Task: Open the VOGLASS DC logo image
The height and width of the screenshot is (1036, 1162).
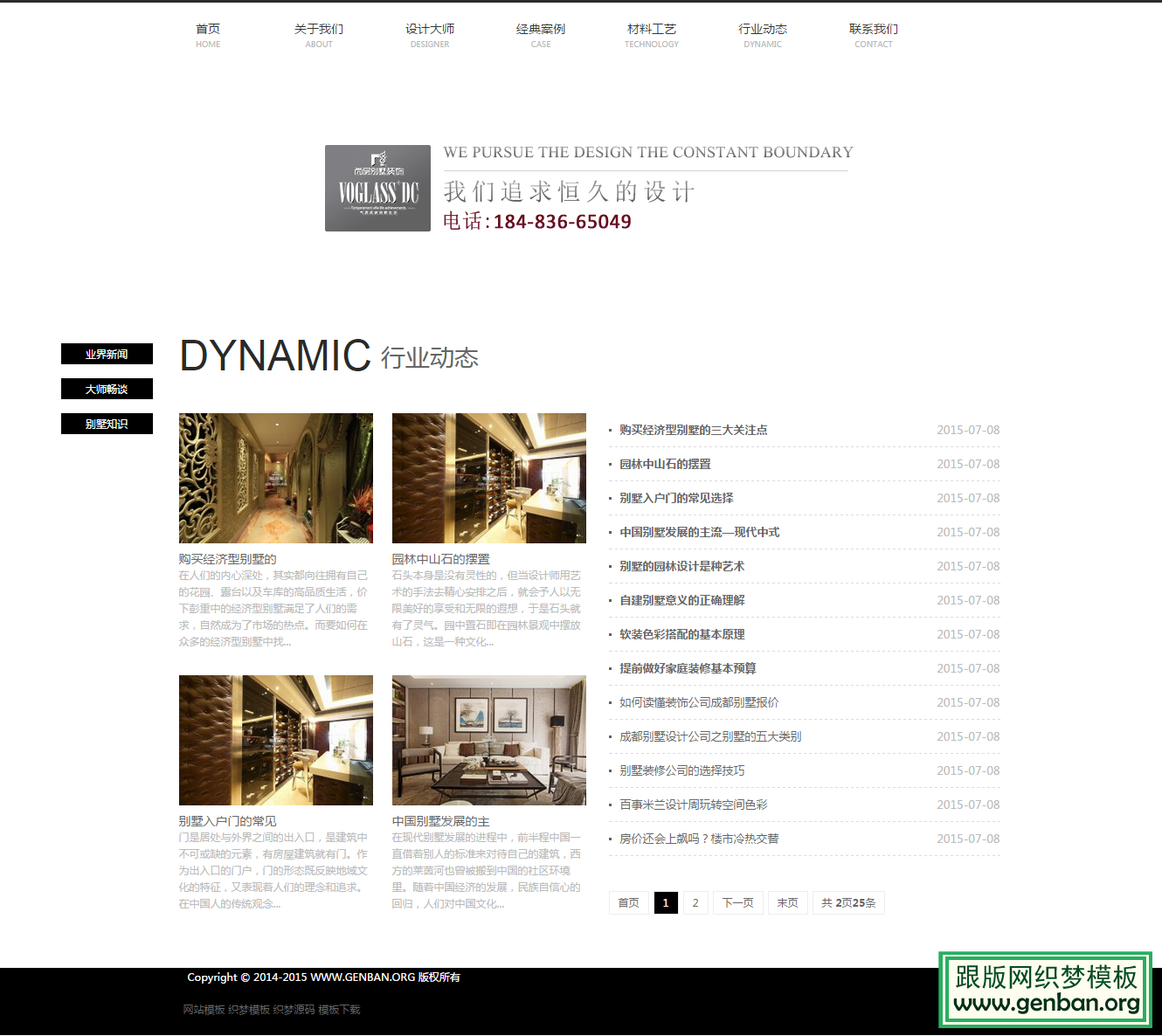Action: (x=377, y=187)
